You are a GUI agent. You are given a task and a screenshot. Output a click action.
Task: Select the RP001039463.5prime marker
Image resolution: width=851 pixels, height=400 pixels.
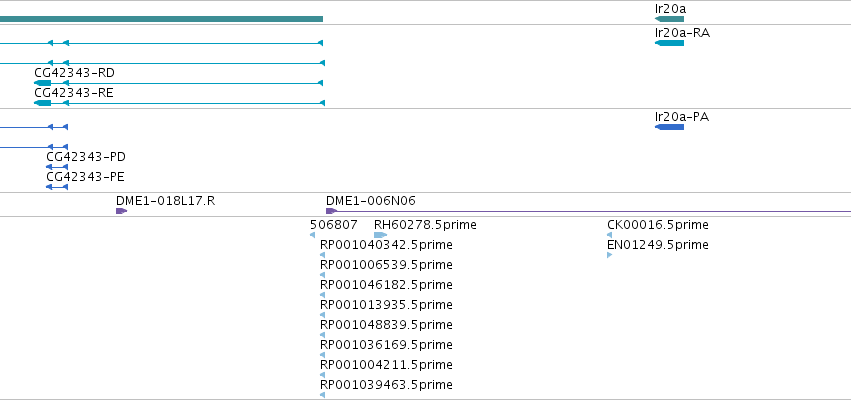tap(322, 395)
